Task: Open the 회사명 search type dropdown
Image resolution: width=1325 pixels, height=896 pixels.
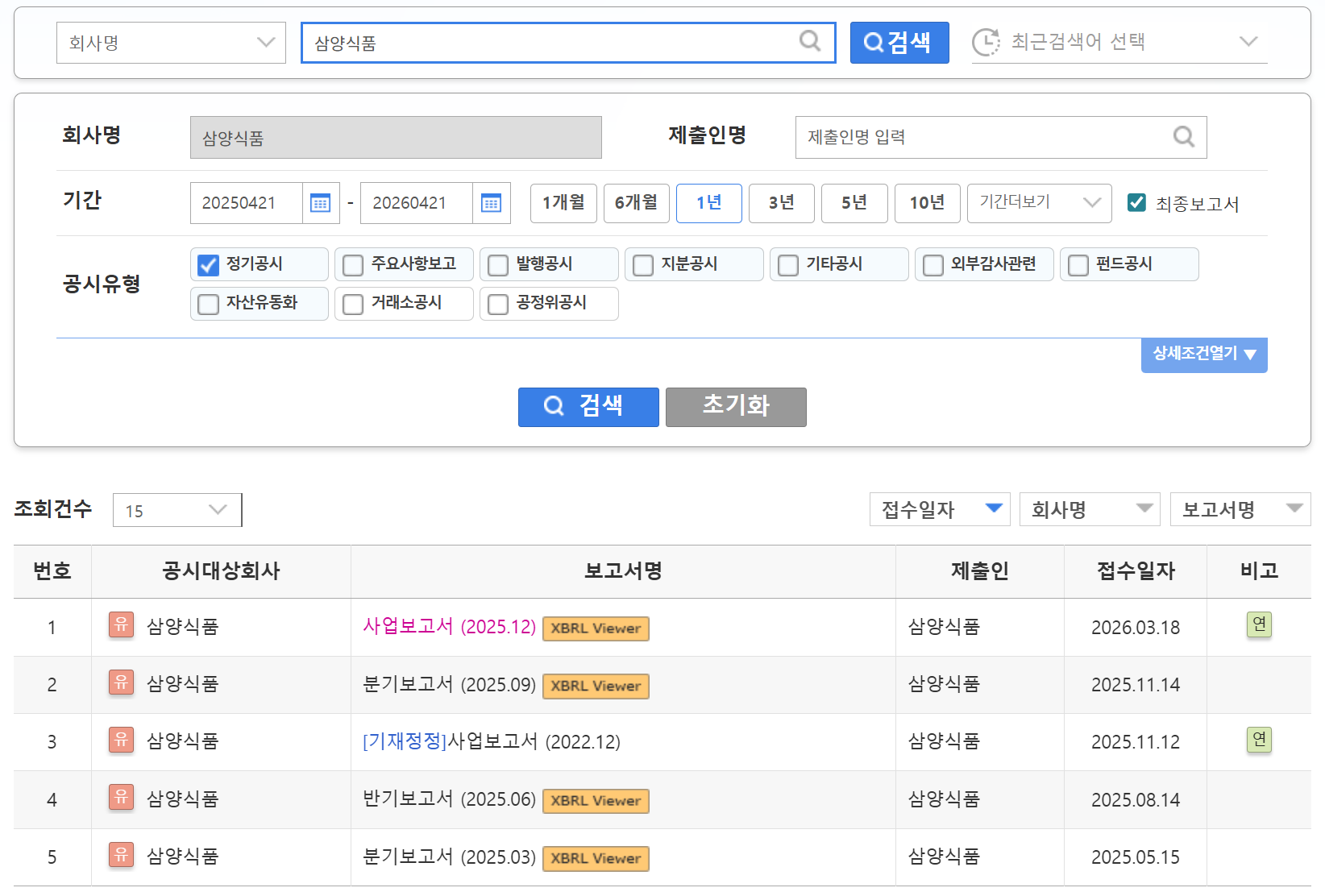Action: click(x=171, y=43)
